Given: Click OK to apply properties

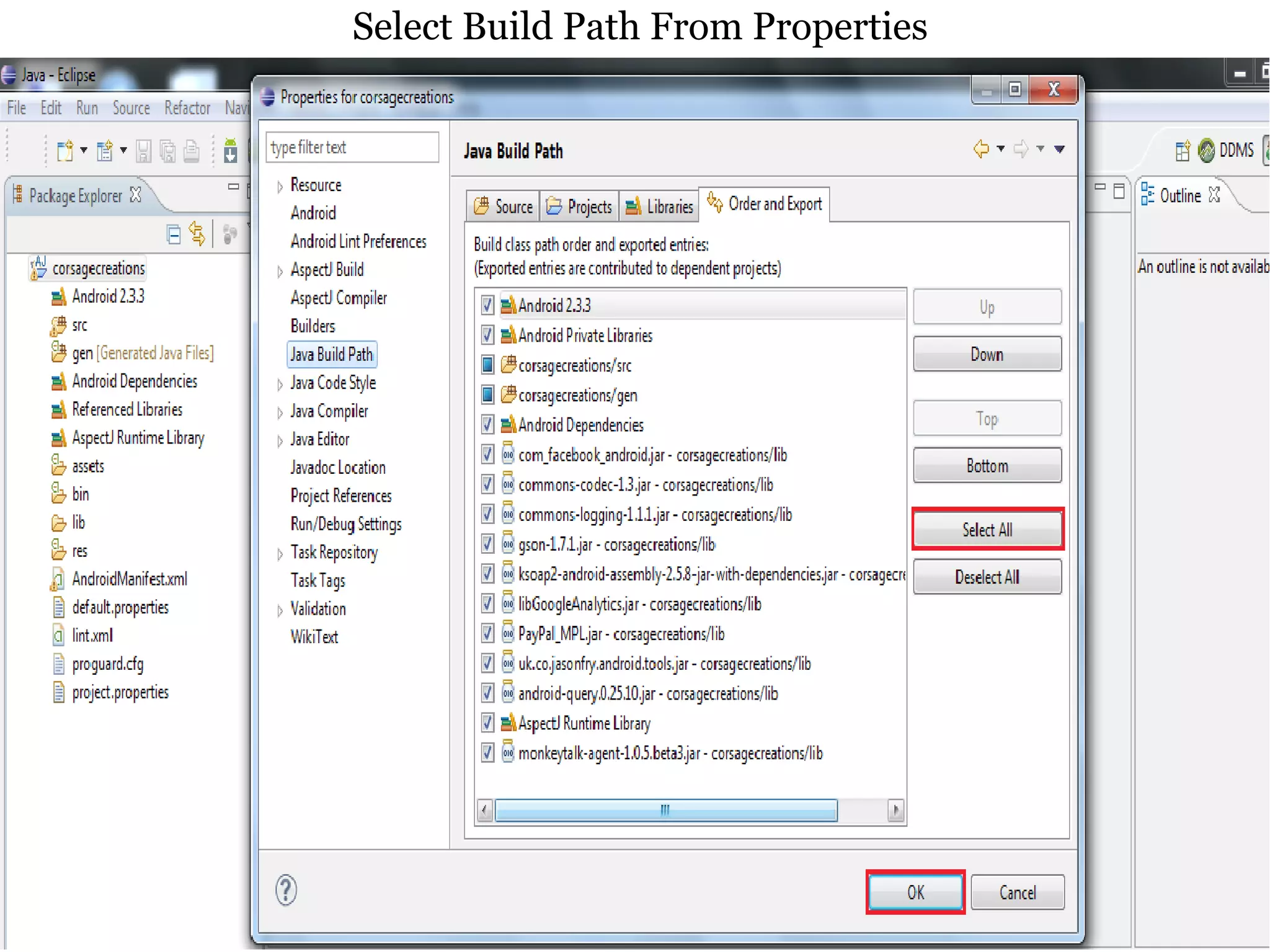Looking at the screenshot, I should tap(915, 892).
